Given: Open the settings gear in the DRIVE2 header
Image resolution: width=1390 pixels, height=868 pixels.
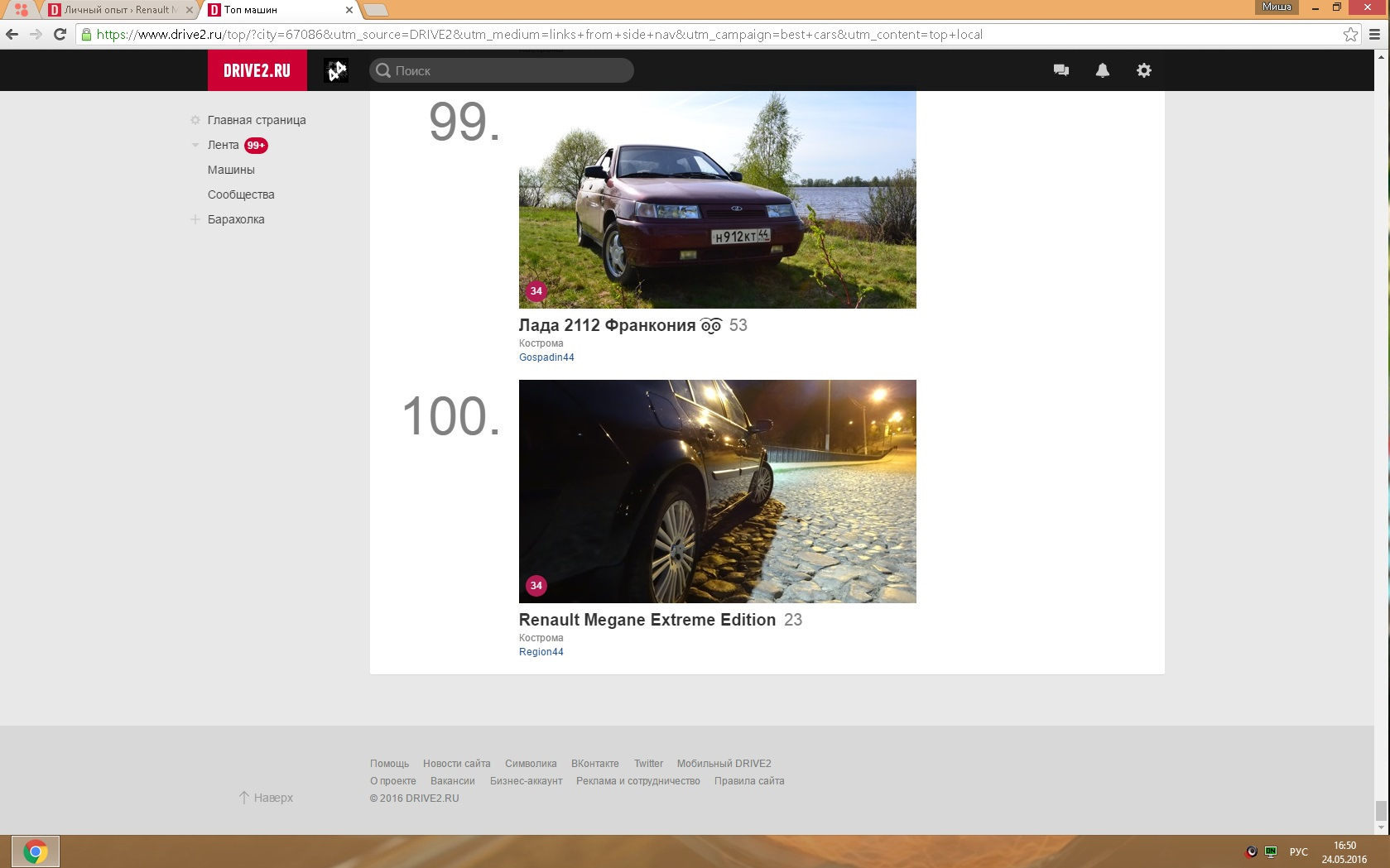Looking at the screenshot, I should pyautogui.click(x=1144, y=70).
